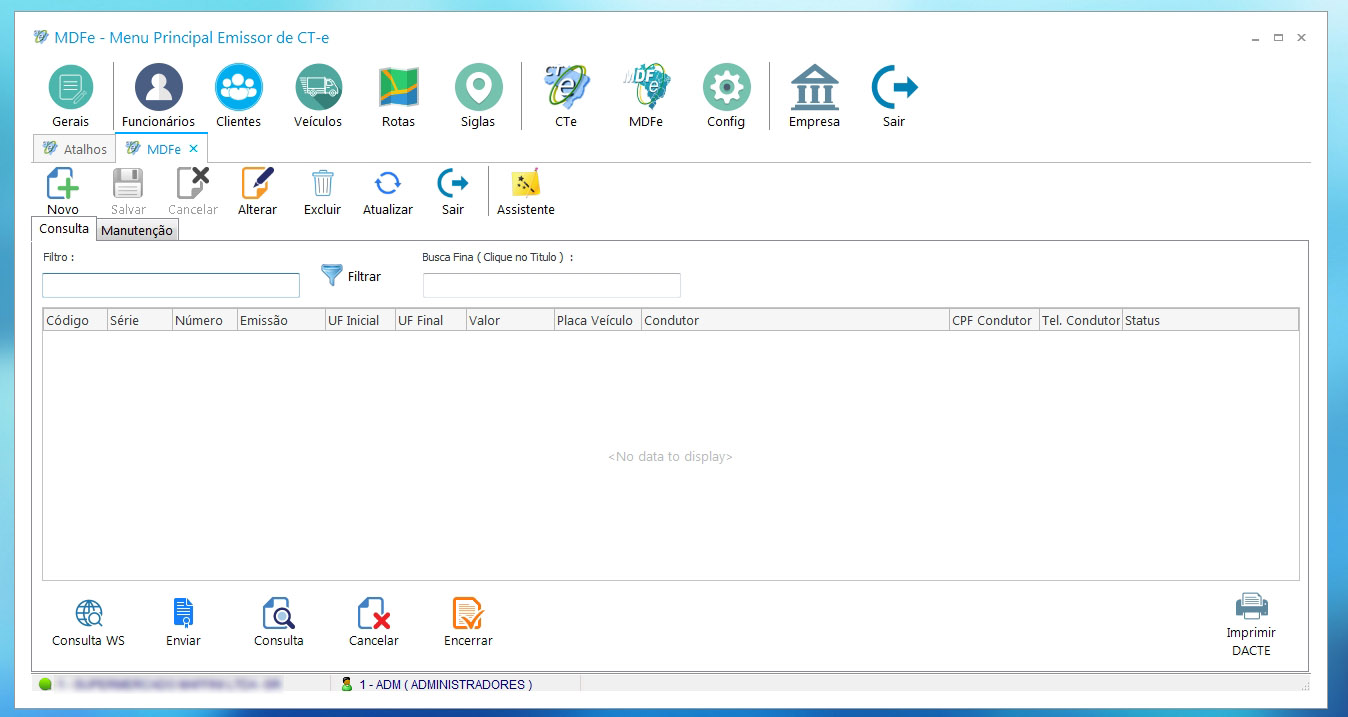Open the CTe module icon
Image resolution: width=1348 pixels, height=717 pixels.
click(566, 88)
